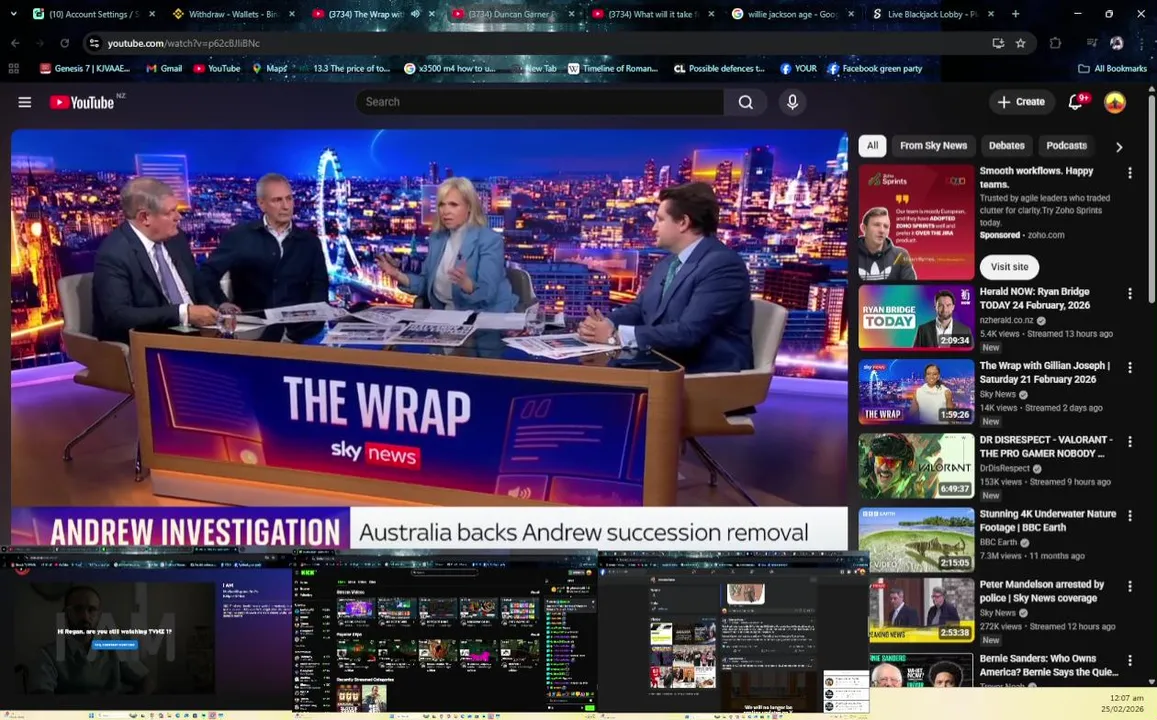
Task: Open the Chrome profile avatar
Action: (1116, 44)
